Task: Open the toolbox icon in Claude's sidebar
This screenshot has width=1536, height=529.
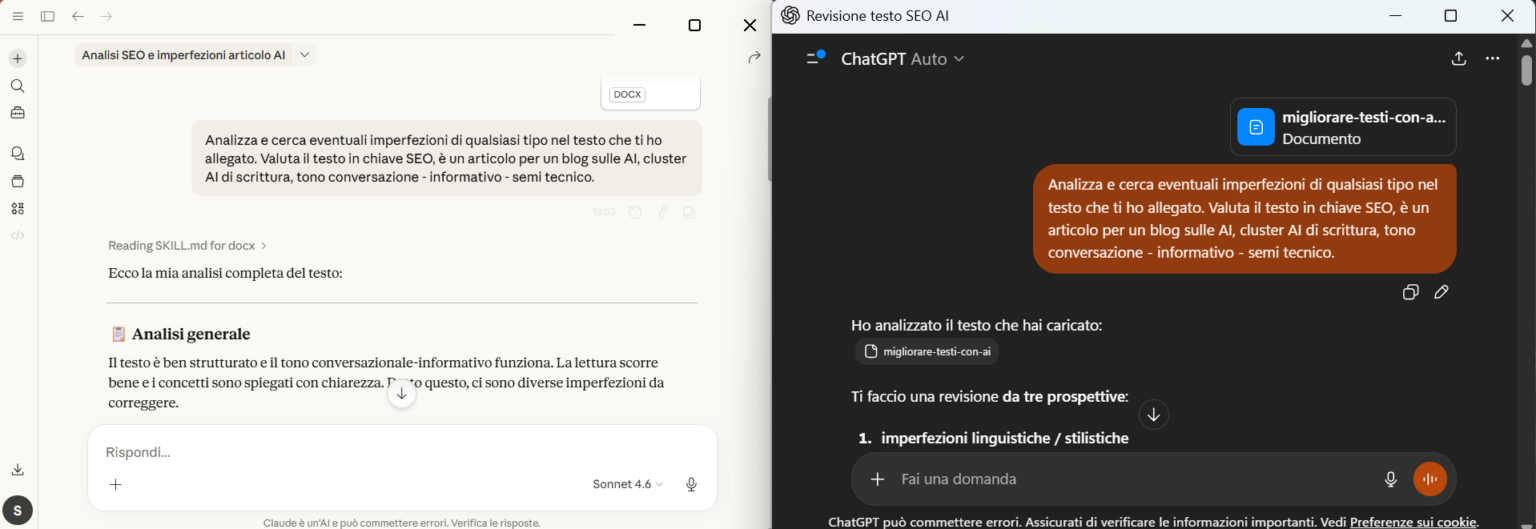Action: coord(17,113)
